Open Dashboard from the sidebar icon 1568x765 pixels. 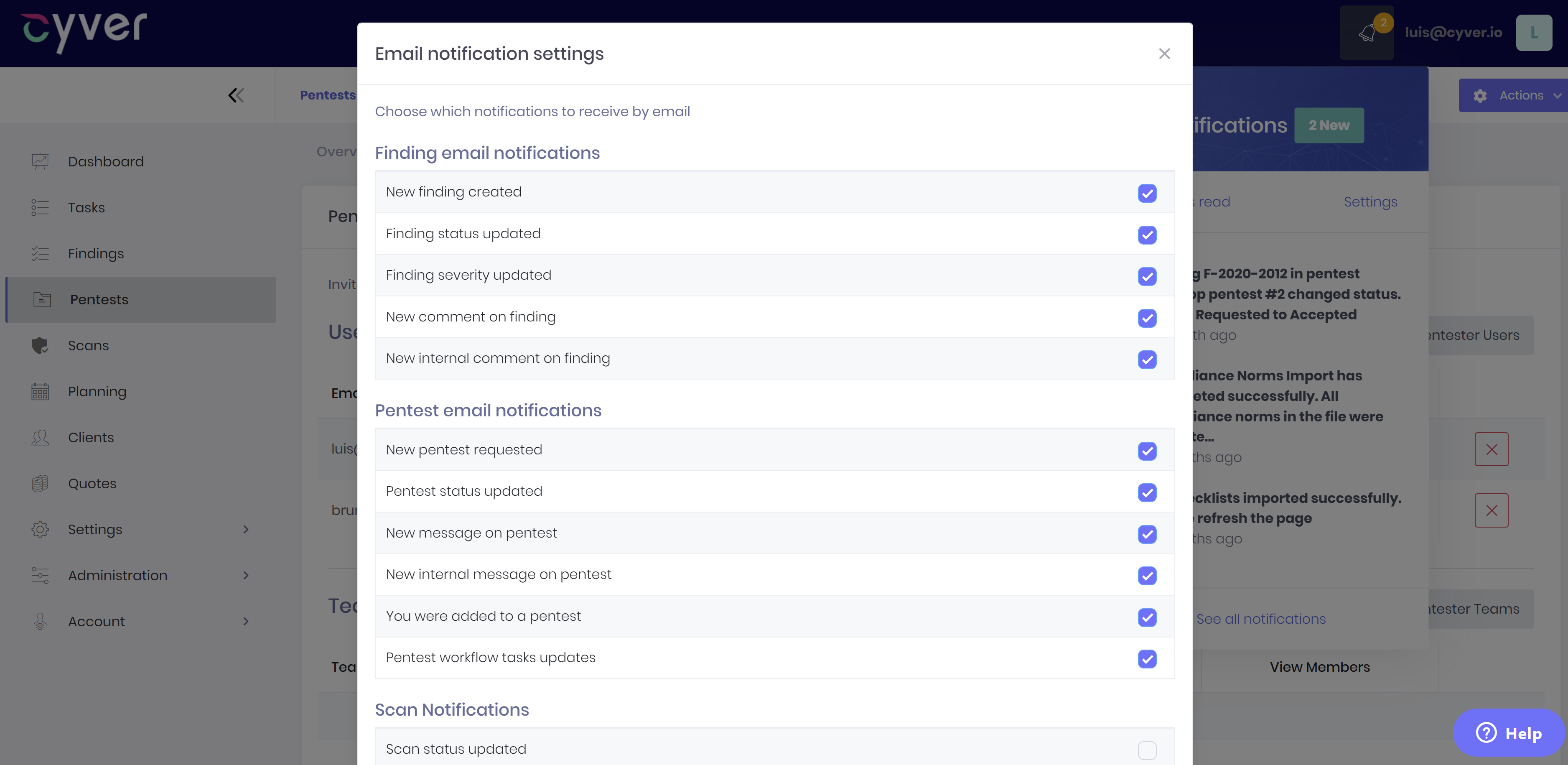coord(40,161)
